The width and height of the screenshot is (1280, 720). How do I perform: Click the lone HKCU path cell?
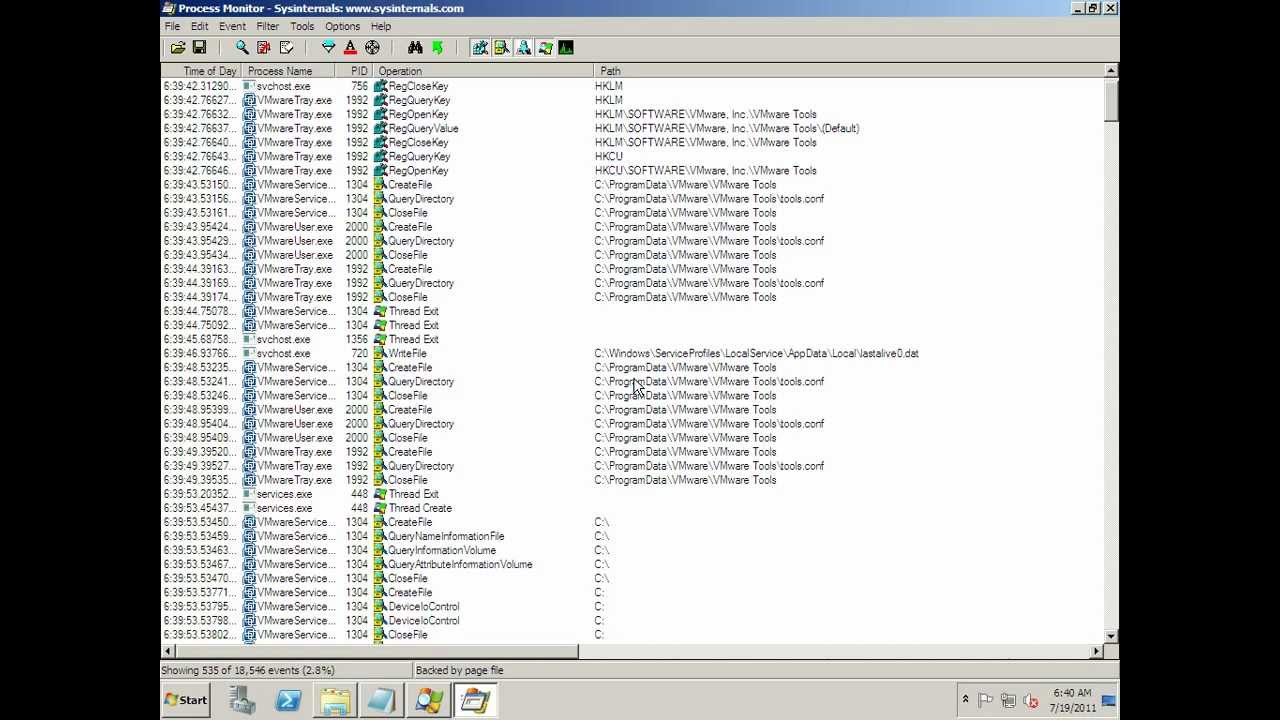coord(608,156)
